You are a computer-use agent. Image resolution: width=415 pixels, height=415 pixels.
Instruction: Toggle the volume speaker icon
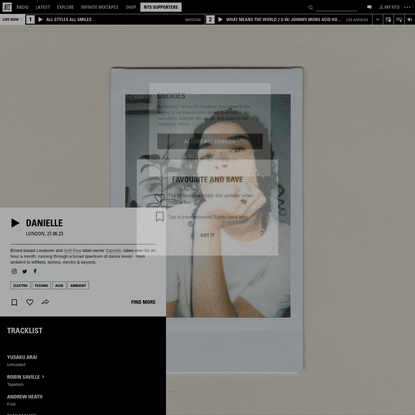click(x=410, y=20)
